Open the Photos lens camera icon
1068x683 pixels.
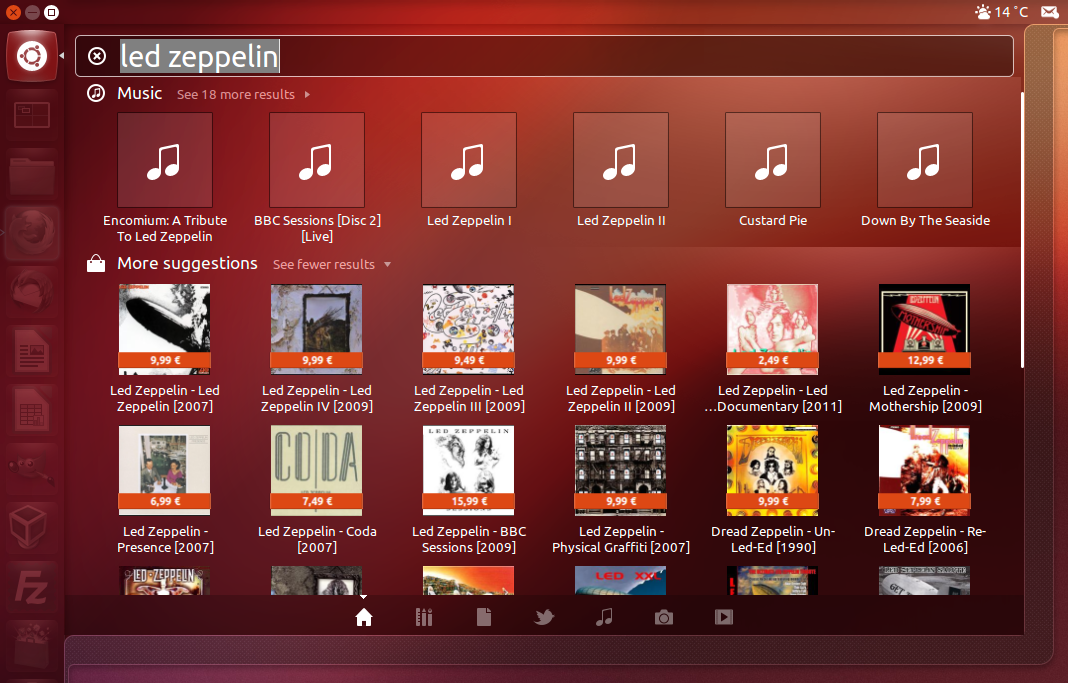(664, 618)
